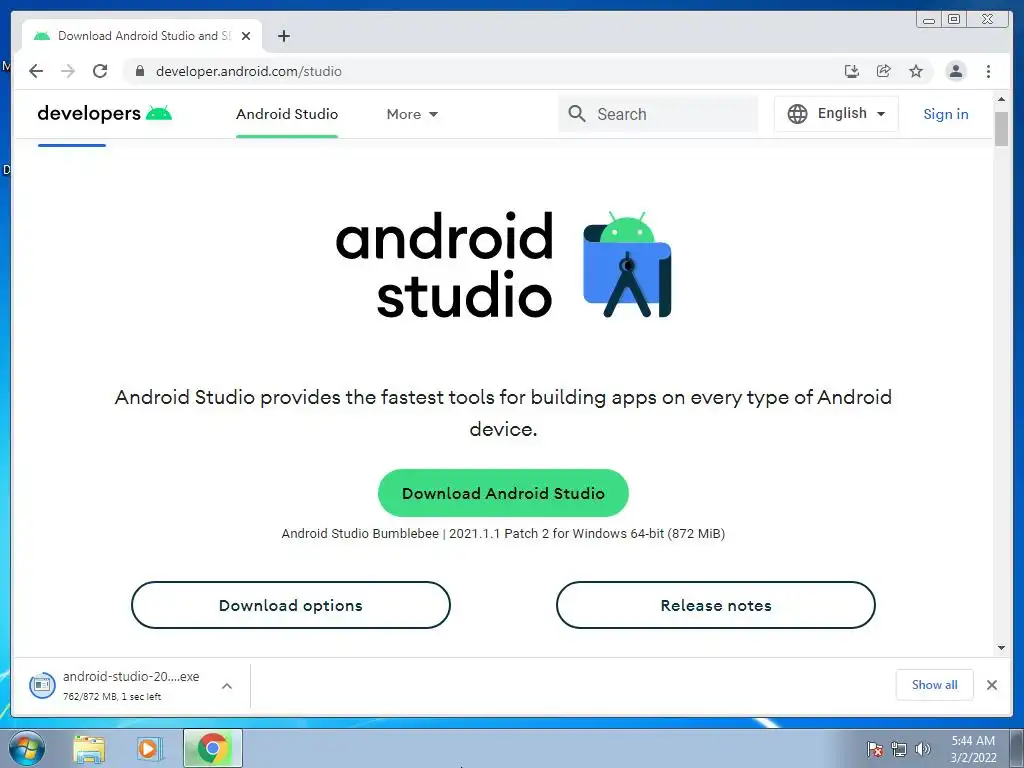1024x768 pixels.
Task: Close the Download Android Studio tab
Action: coord(246,36)
